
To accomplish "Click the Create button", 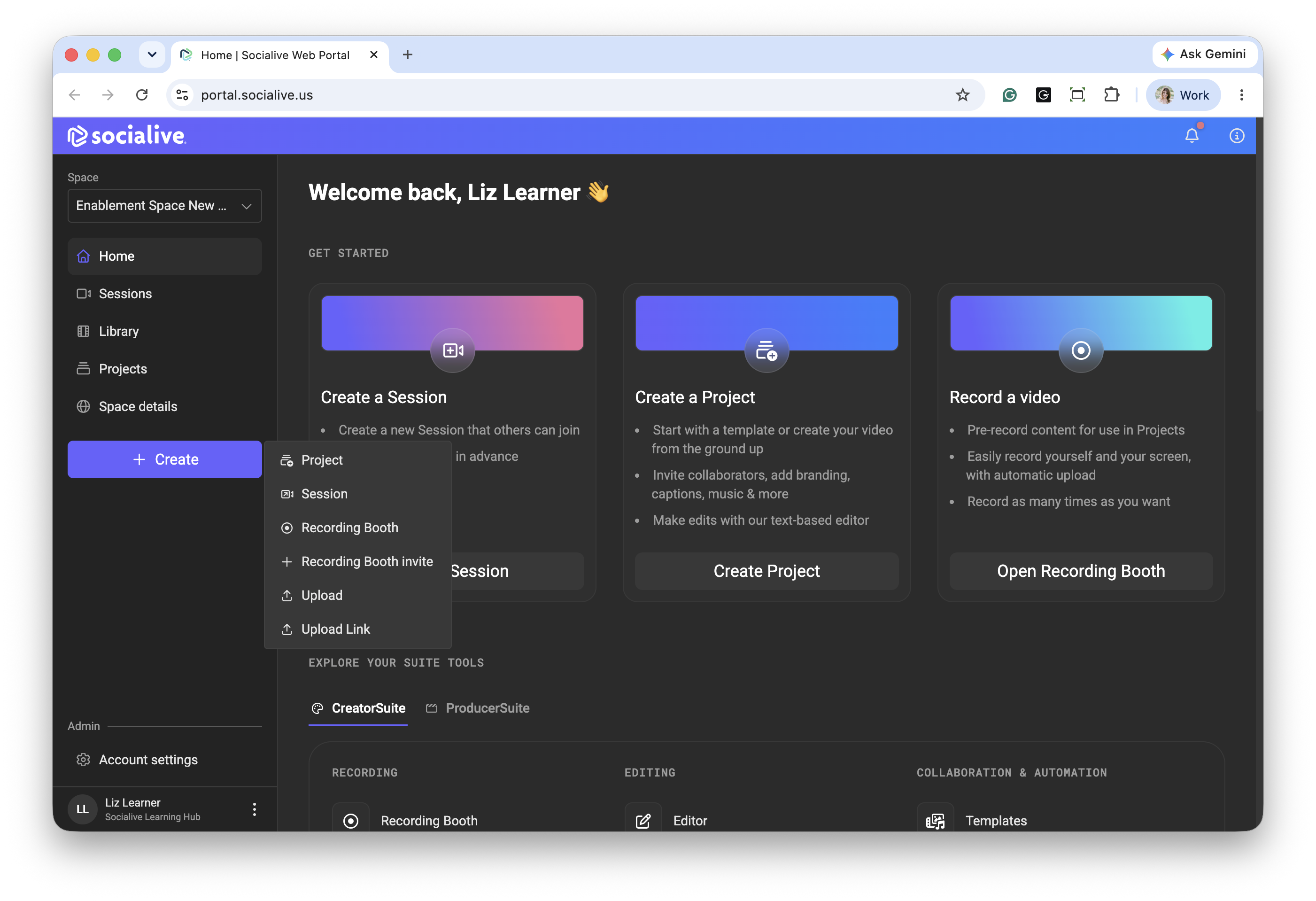I will [165, 459].
